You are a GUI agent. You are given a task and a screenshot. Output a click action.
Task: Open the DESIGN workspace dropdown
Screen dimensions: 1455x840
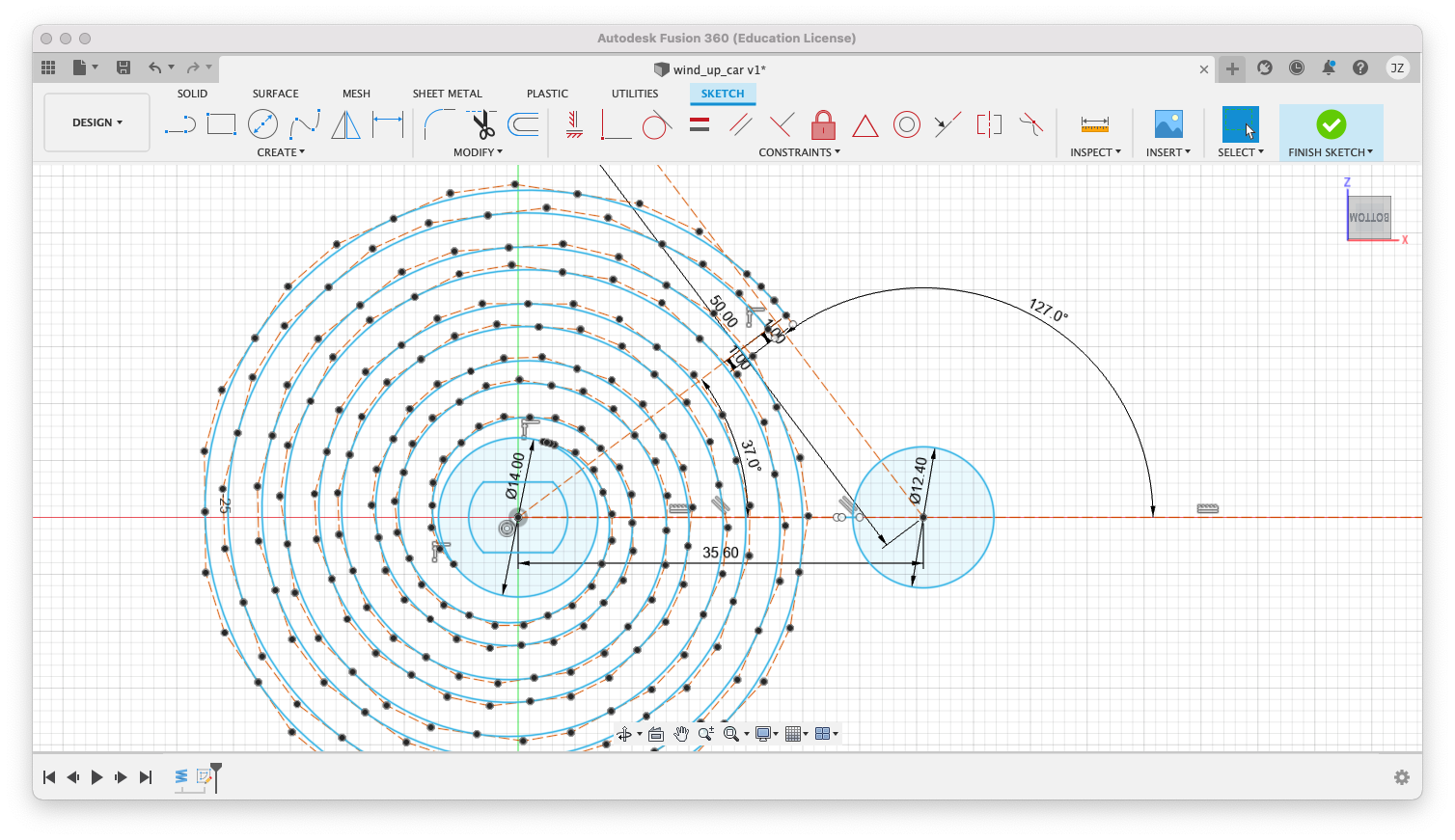(97, 122)
